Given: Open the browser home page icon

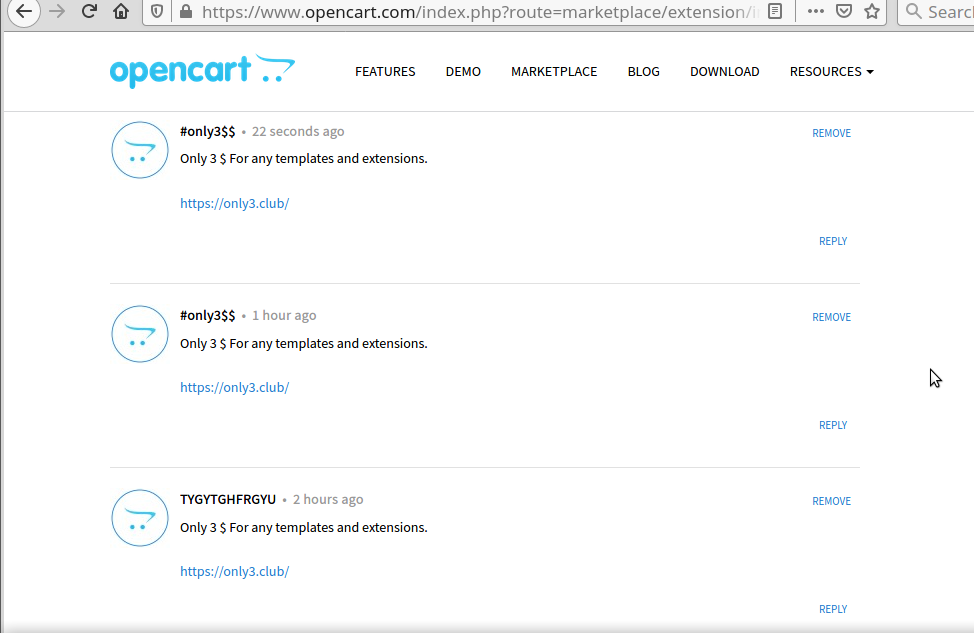Looking at the screenshot, I should click(x=121, y=11).
